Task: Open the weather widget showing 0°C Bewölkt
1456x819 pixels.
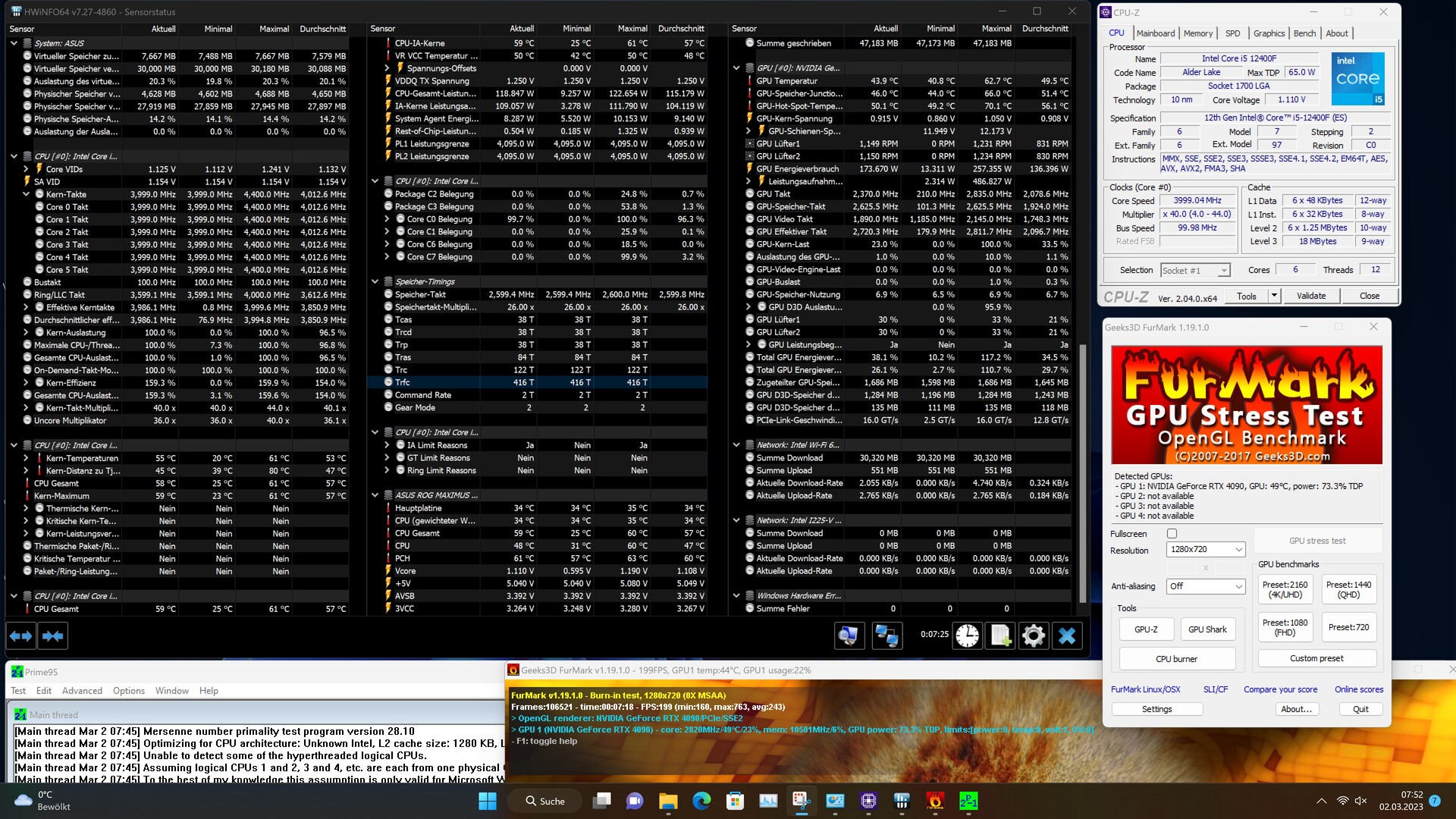Action: click(44, 801)
